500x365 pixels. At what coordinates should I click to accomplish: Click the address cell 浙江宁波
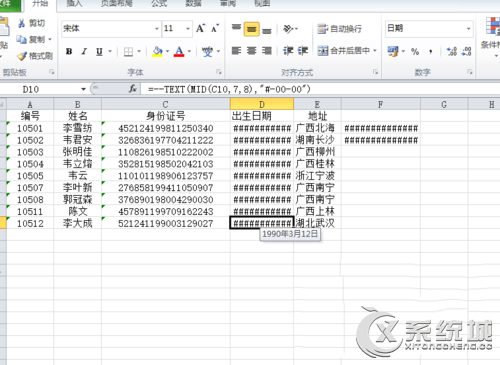(317, 175)
